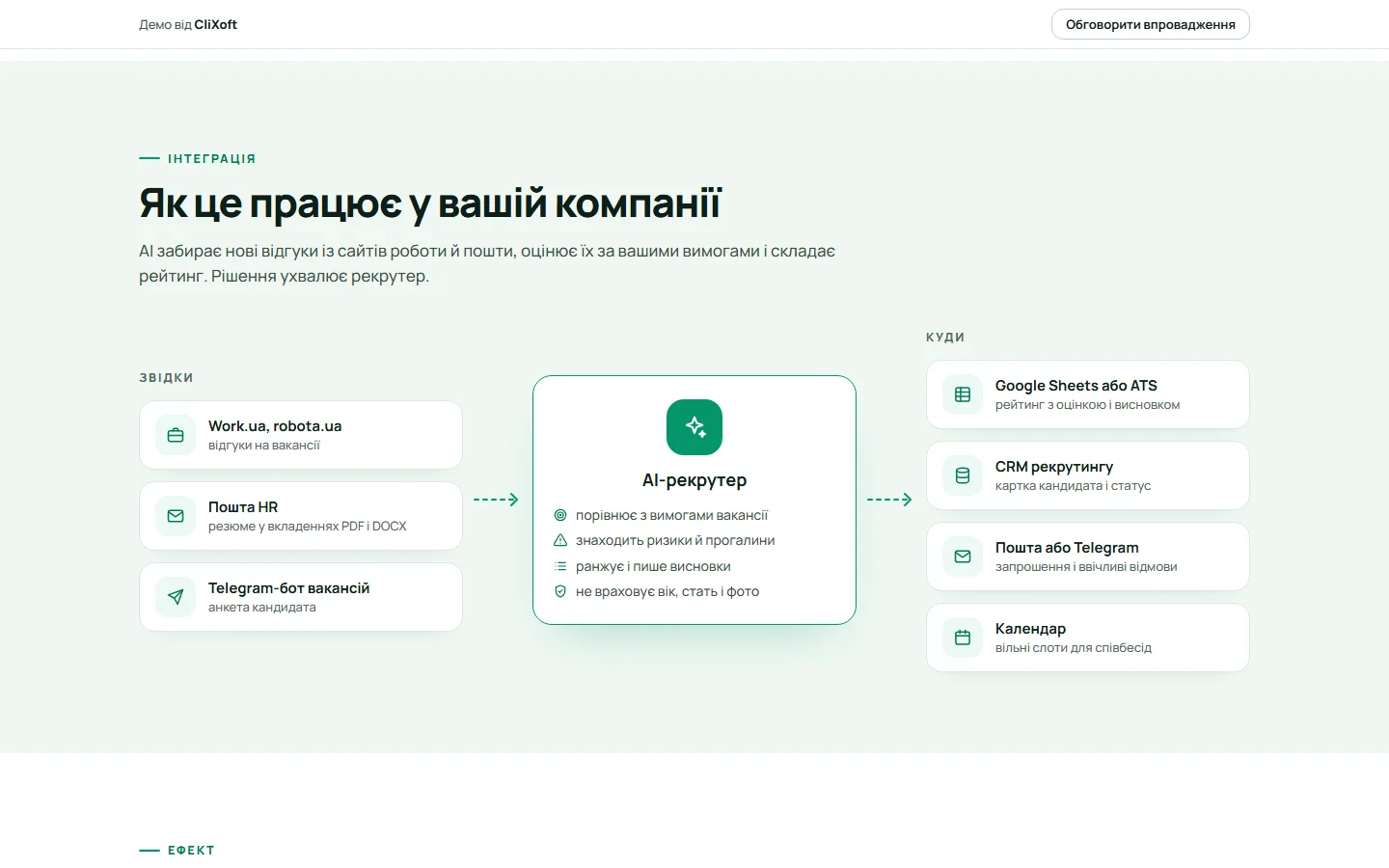Click 'знаходить ризики й прогалини' feature text
The height and width of the screenshot is (868, 1389).
tap(675, 540)
